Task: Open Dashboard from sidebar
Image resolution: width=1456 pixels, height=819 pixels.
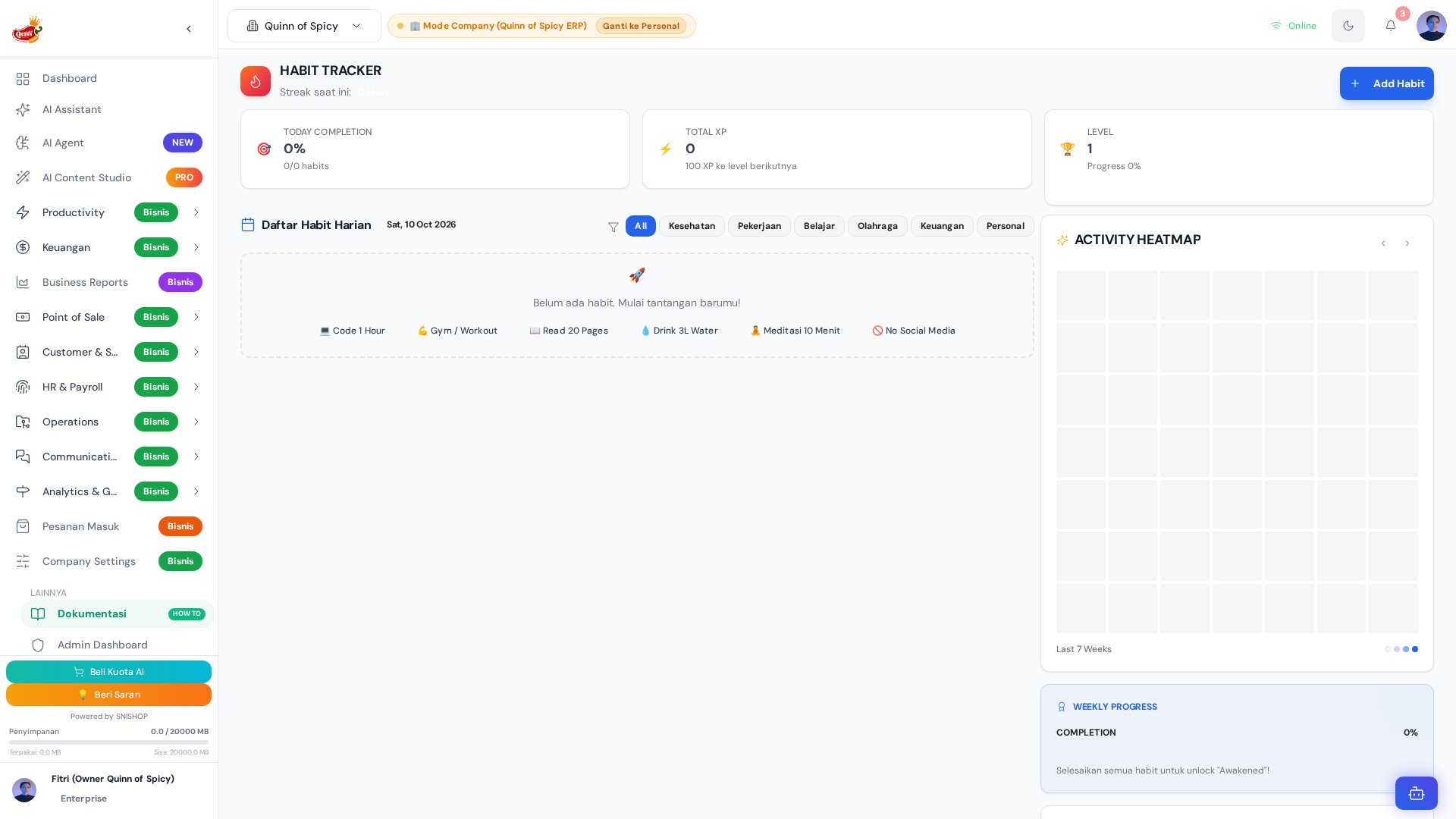Action: click(108, 79)
